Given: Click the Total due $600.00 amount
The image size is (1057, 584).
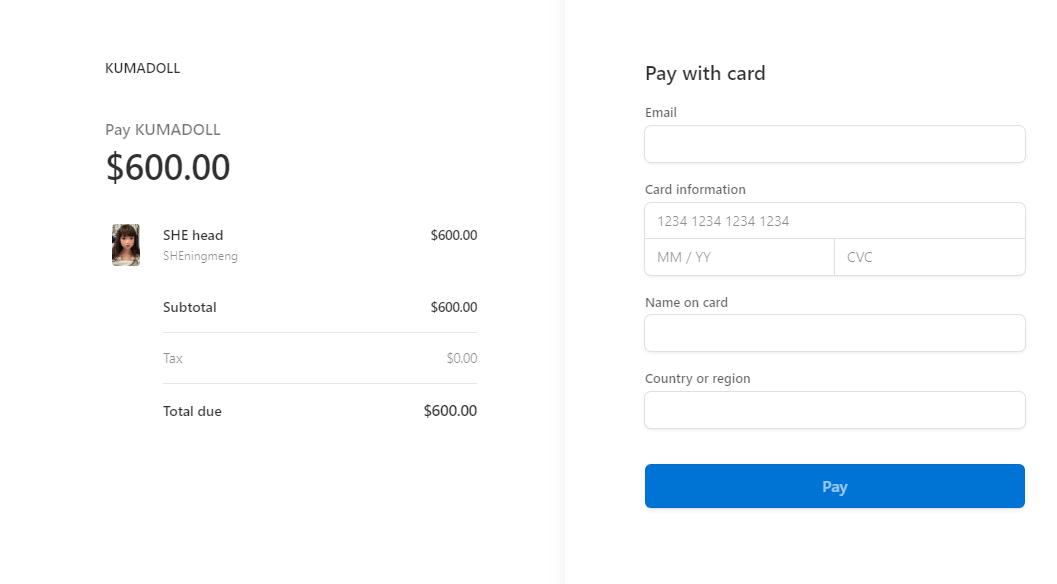Looking at the screenshot, I should coord(450,411).
